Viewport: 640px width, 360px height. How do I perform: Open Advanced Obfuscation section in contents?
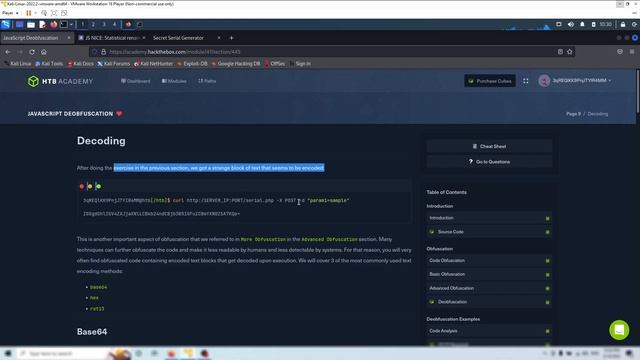[489, 288]
